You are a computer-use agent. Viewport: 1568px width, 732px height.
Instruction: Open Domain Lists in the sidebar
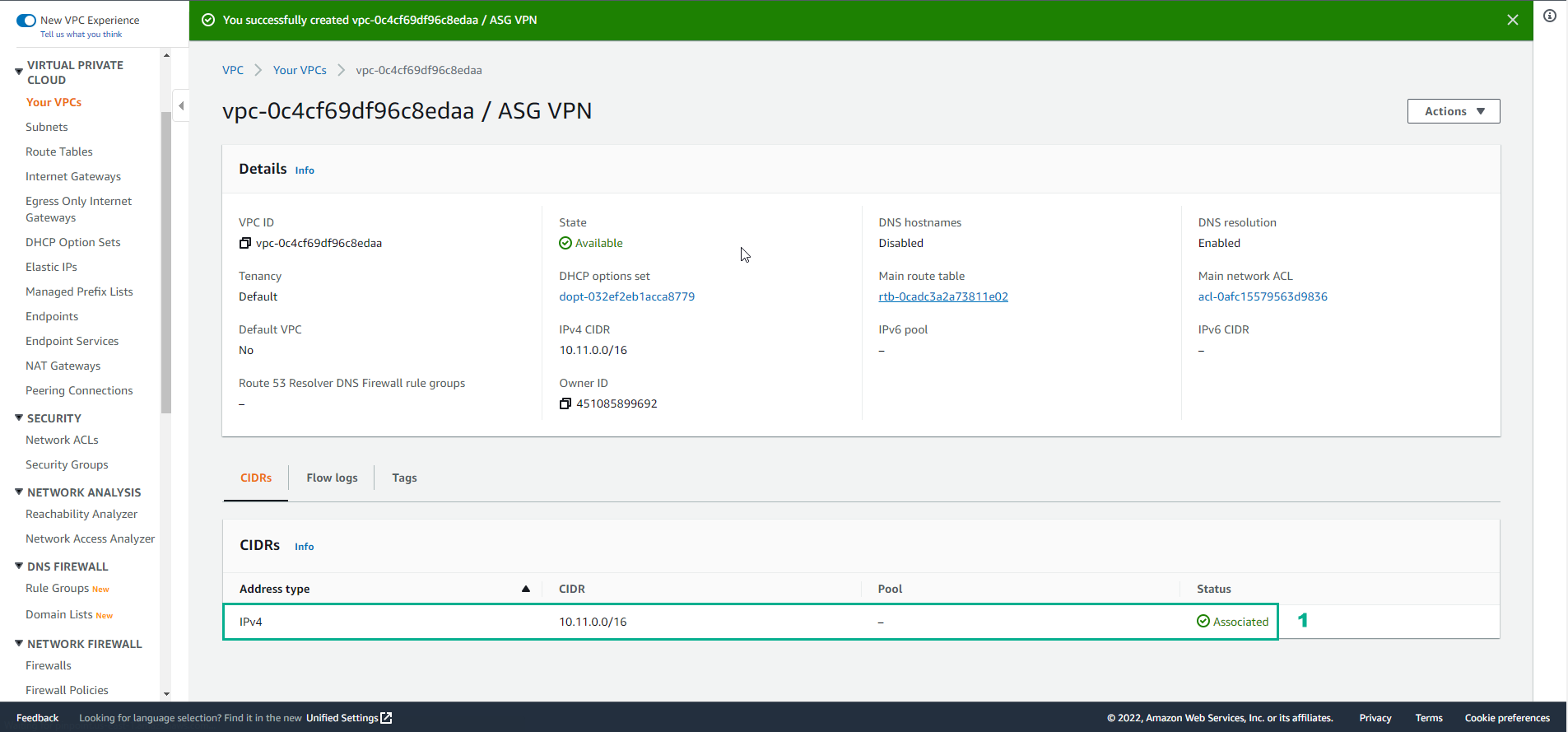pos(58,614)
